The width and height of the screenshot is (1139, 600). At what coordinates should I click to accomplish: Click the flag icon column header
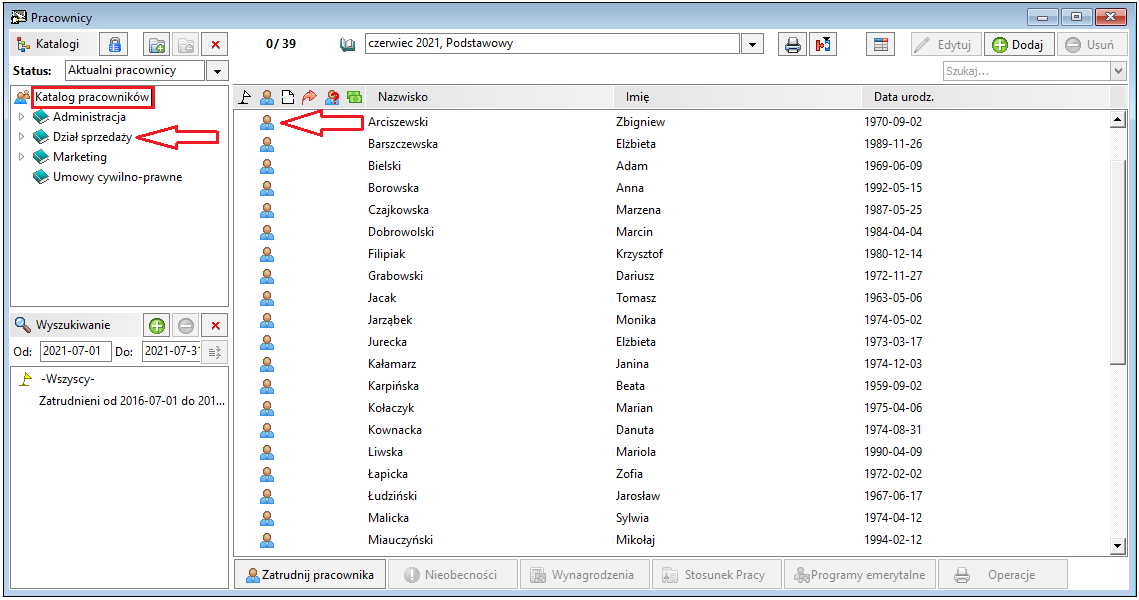pos(245,97)
